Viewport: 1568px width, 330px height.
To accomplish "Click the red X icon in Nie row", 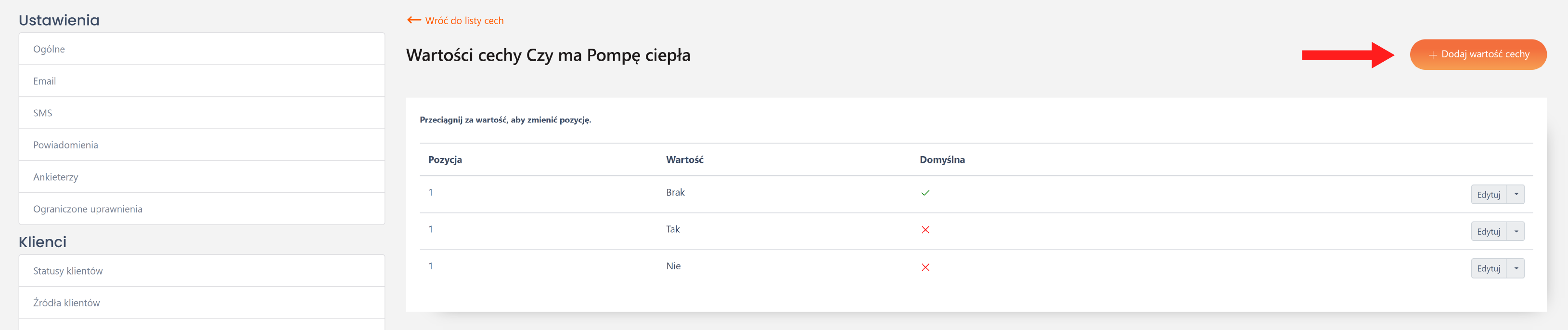I will (x=925, y=267).
